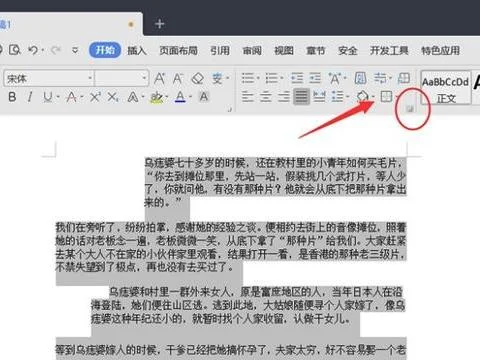The height and width of the screenshot is (360, 480).
Task: Open the phonetic guide 变 icon
Action: (x=217, y=79)
